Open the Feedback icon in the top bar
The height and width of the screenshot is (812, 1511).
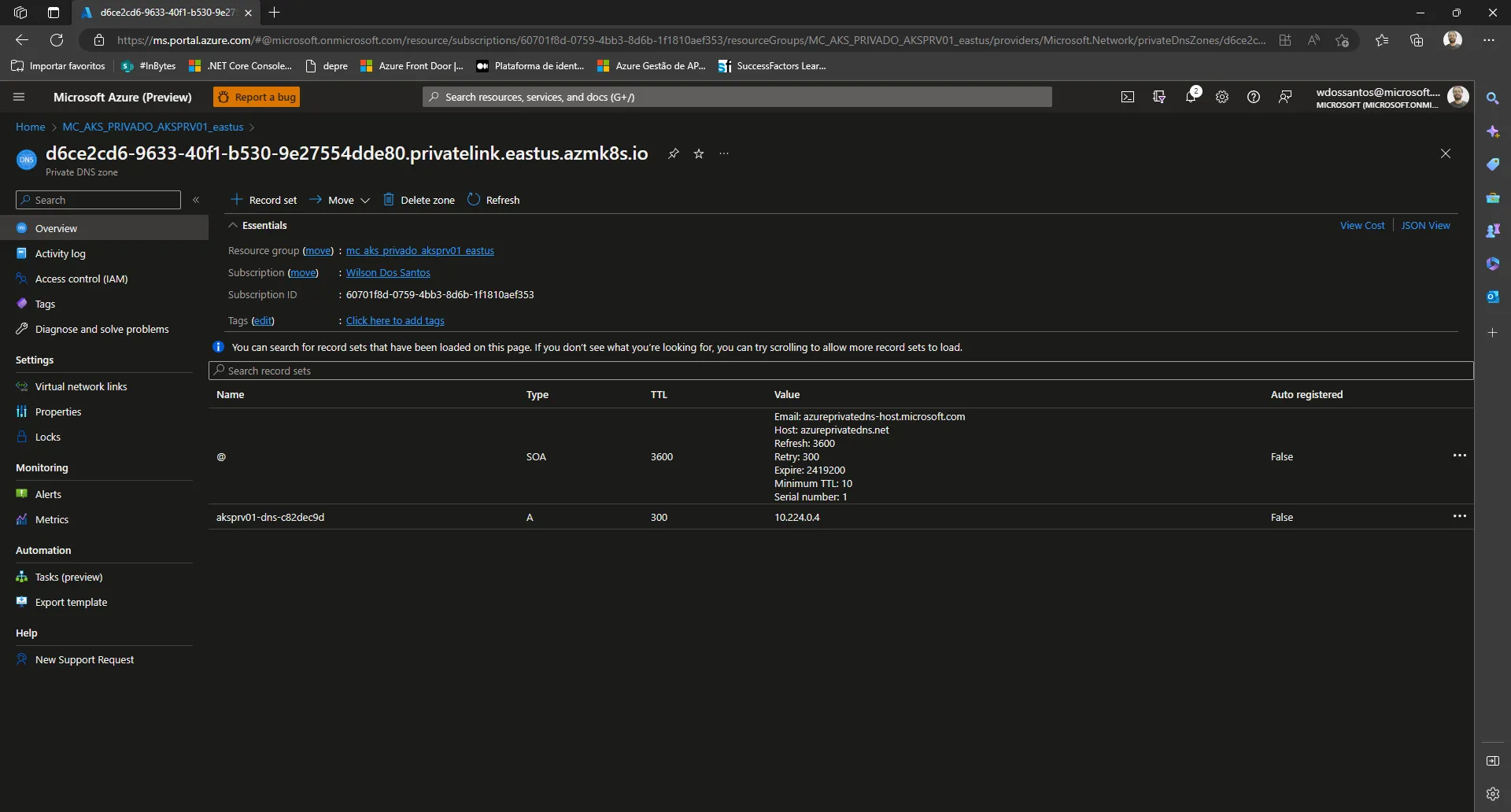click(x=1285, y=97)
